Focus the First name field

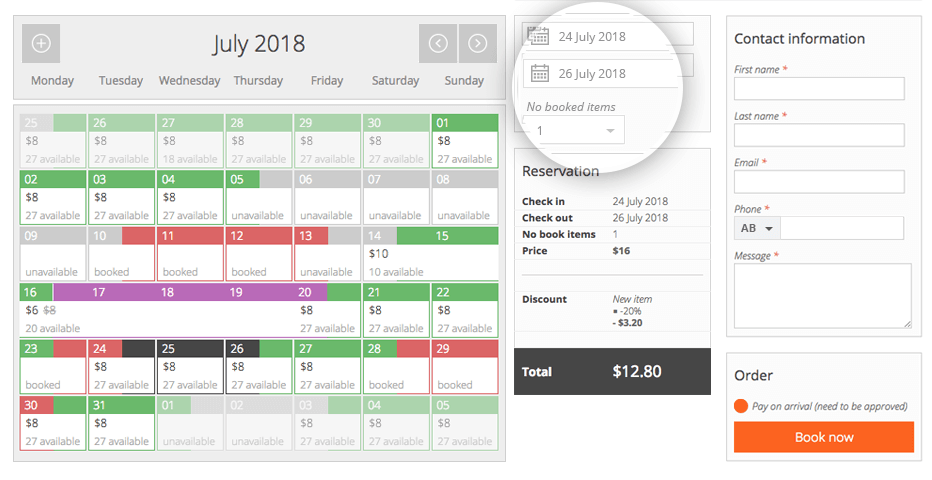[x=819, y=89]
